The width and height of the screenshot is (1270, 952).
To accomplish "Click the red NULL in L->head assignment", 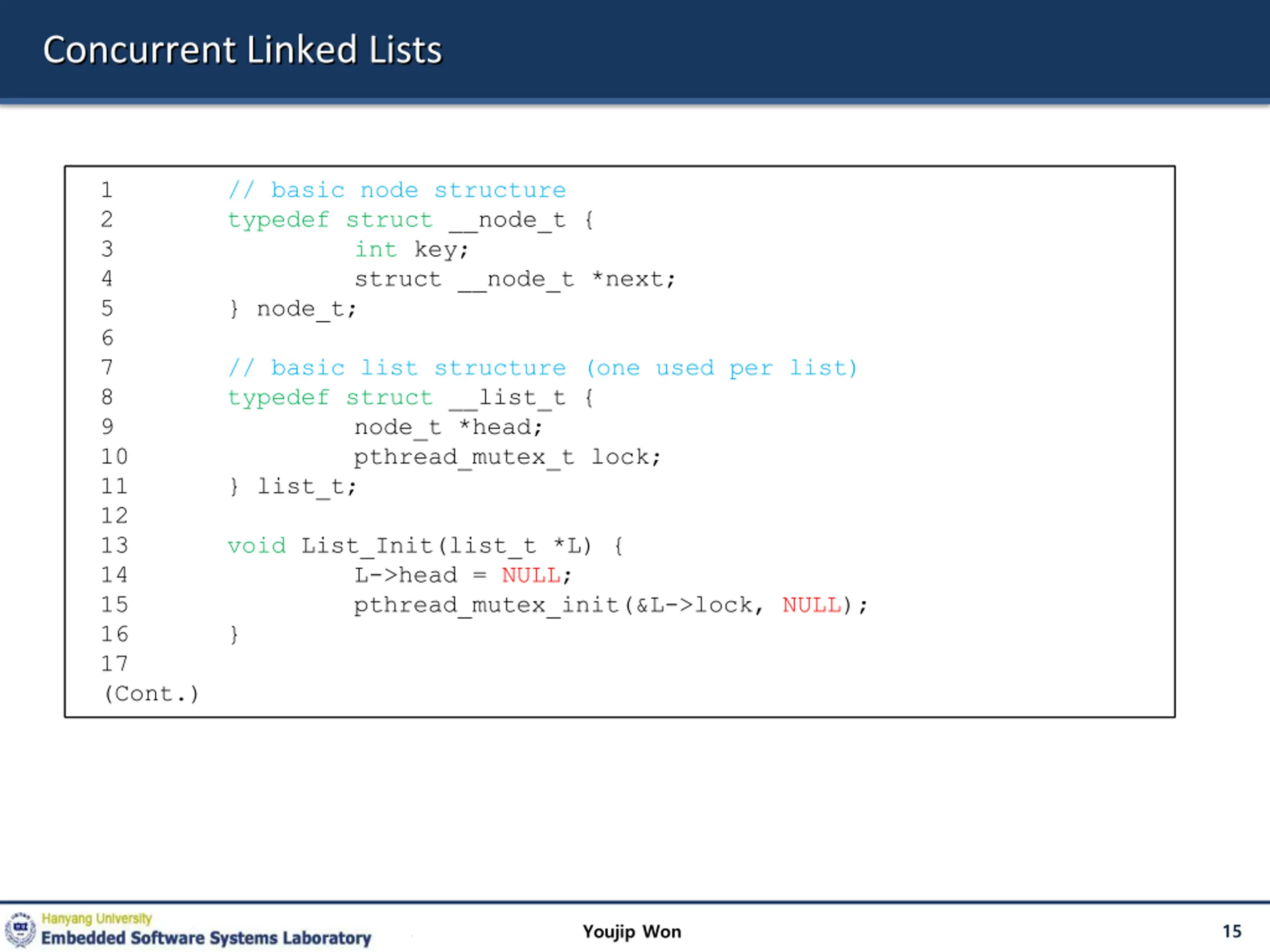I will 530,576.
